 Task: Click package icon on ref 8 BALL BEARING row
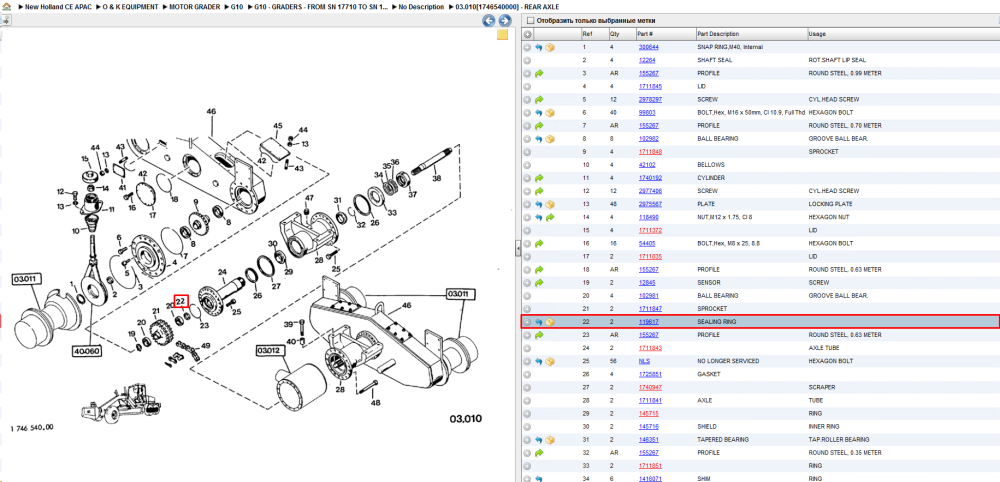[x=550, y=138]
